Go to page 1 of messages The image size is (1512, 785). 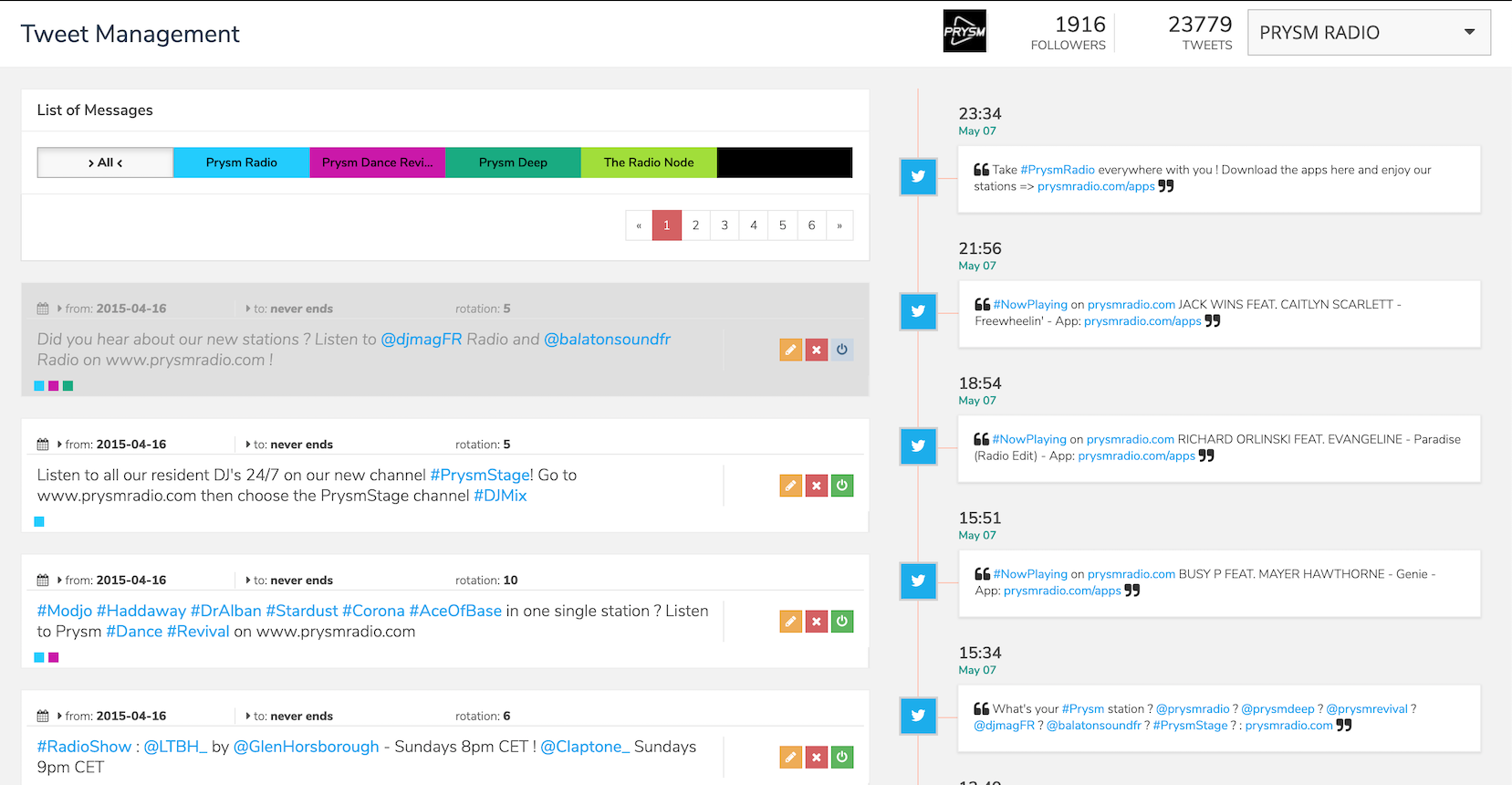coord(667,225)
